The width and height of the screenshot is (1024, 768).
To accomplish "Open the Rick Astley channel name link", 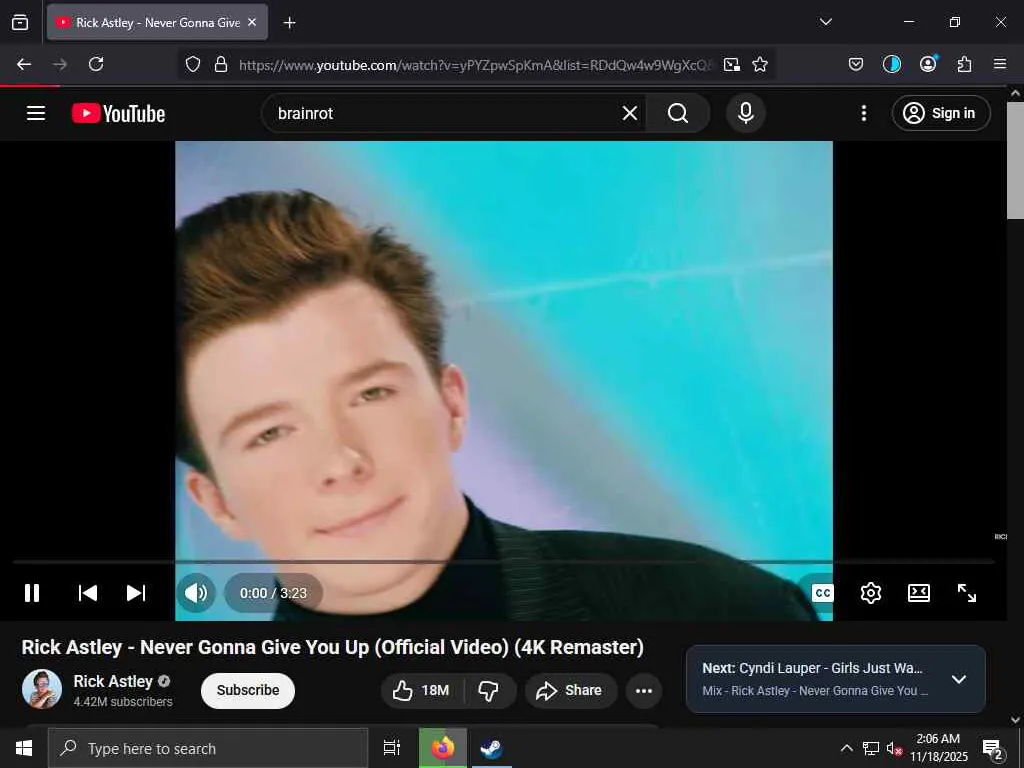I will [x=113, y=681].
